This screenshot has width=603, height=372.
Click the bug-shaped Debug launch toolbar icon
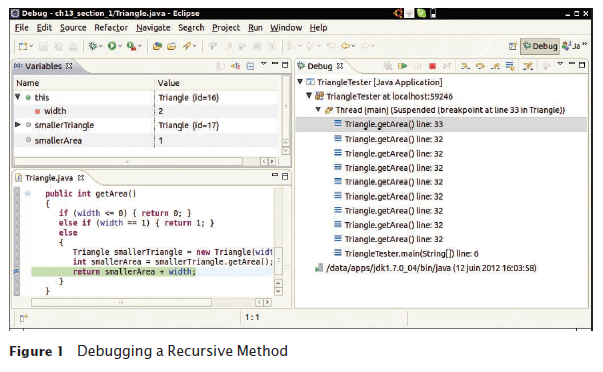coord(92,46)
